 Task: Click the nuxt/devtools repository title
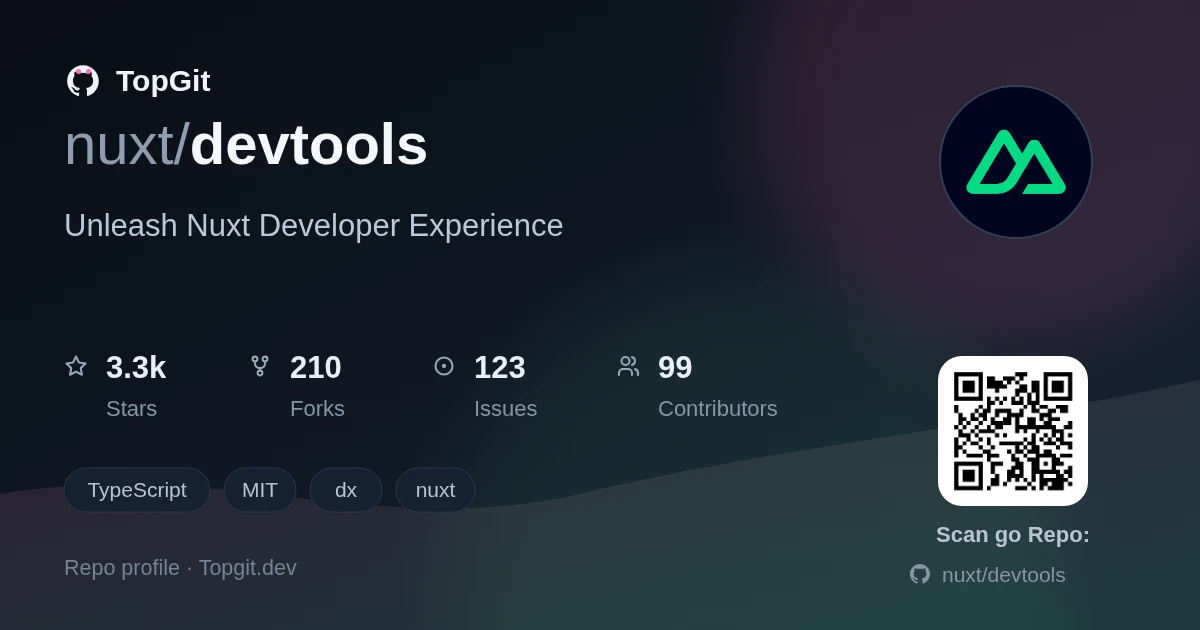(246, 145)
